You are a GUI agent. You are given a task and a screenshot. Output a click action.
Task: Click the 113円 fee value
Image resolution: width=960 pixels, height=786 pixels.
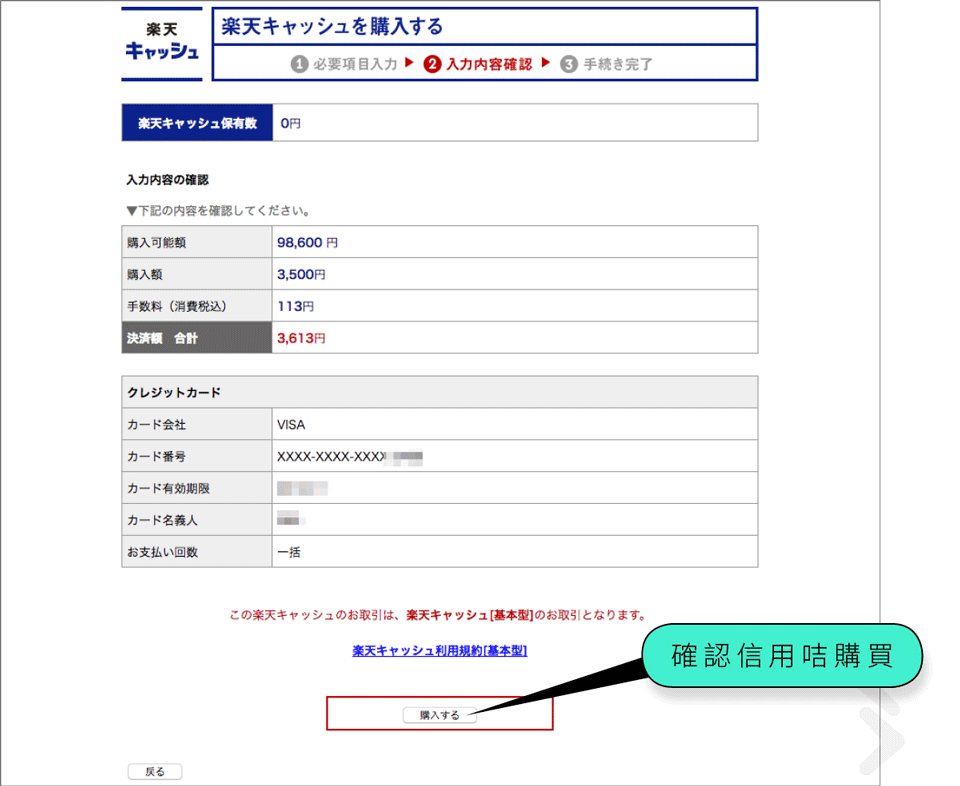coord(296,306)
